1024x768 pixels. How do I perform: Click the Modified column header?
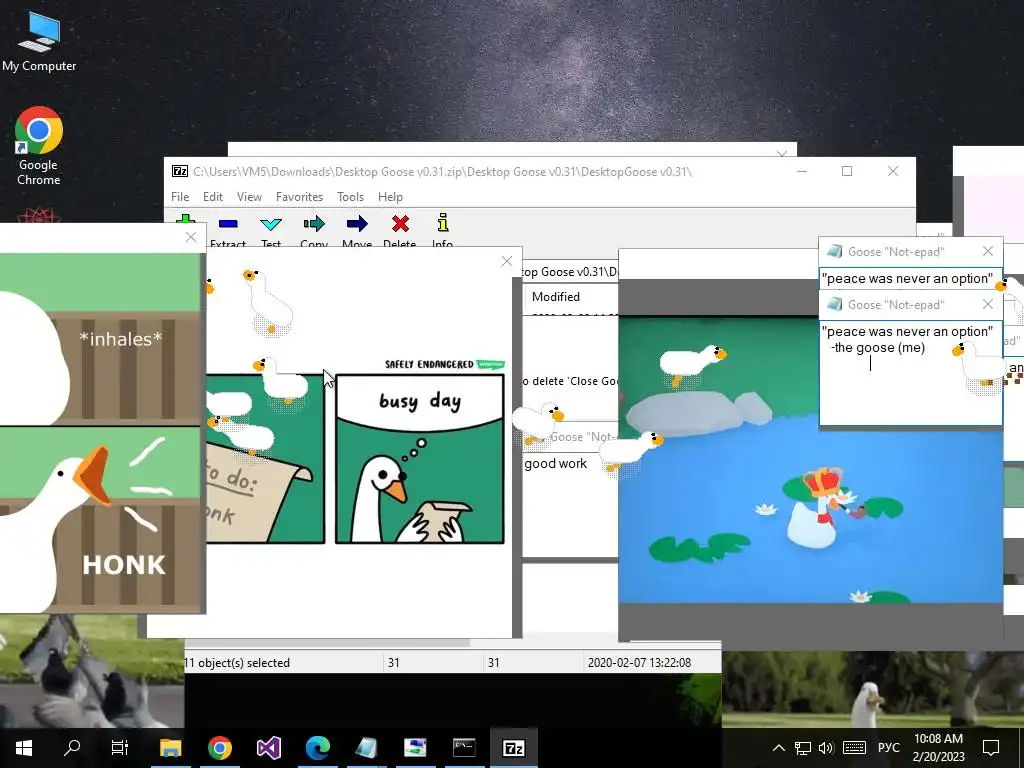[556, 296]
